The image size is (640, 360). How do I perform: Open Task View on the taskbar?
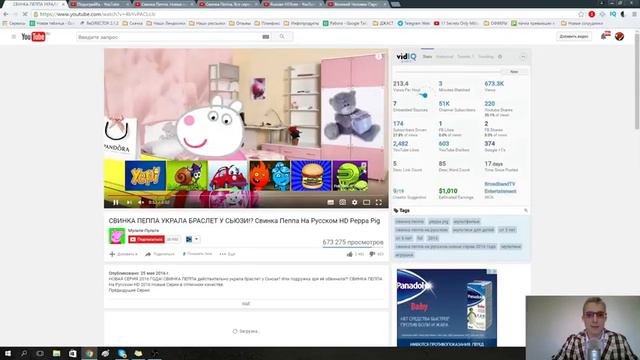click(x=40, y=353)
